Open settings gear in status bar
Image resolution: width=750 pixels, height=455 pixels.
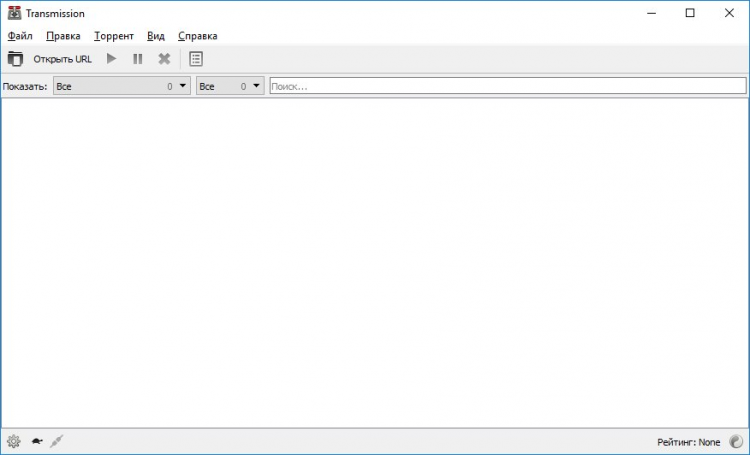pyautogui.click(x=13, y=441)
